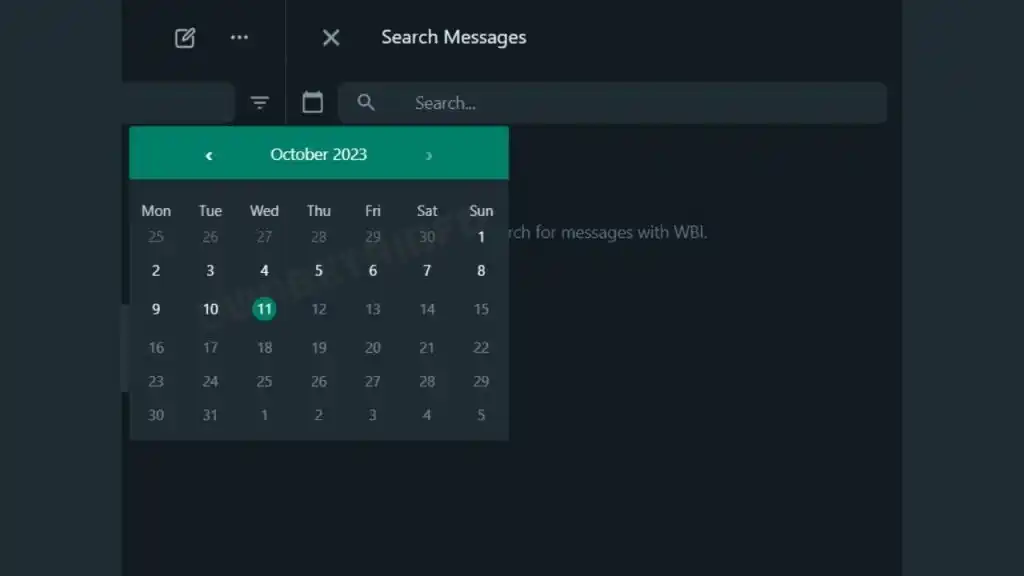Choose Friday October 6 date
This screenshot has width=1024, height=576.
coord(373,271)
